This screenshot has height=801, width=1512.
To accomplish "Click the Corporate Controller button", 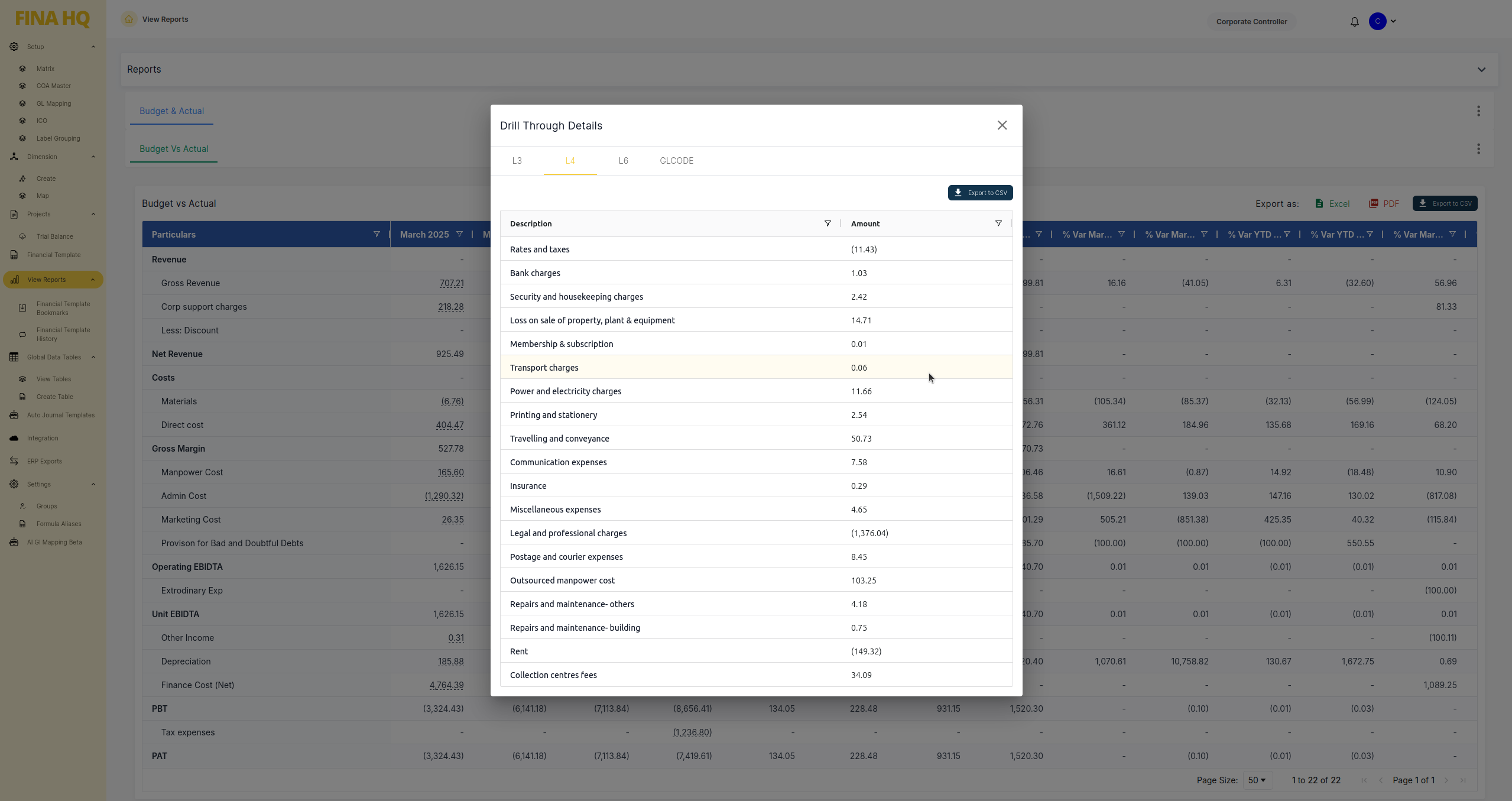I will tap(1251, 22).
